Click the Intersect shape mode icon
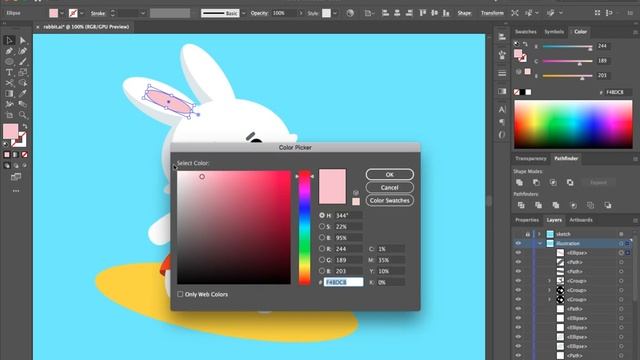Viewport: 640px width, 360px height. [x=553, y=182]
